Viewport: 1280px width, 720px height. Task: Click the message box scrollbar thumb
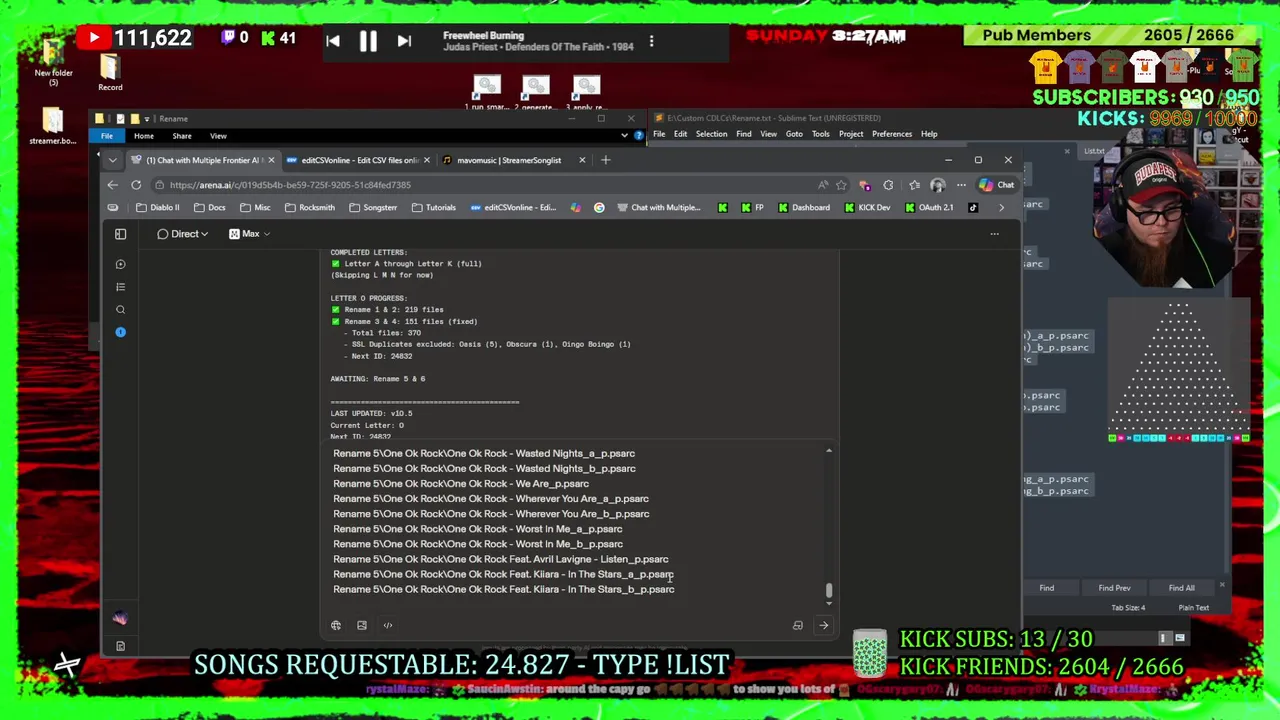coord(828,591)
